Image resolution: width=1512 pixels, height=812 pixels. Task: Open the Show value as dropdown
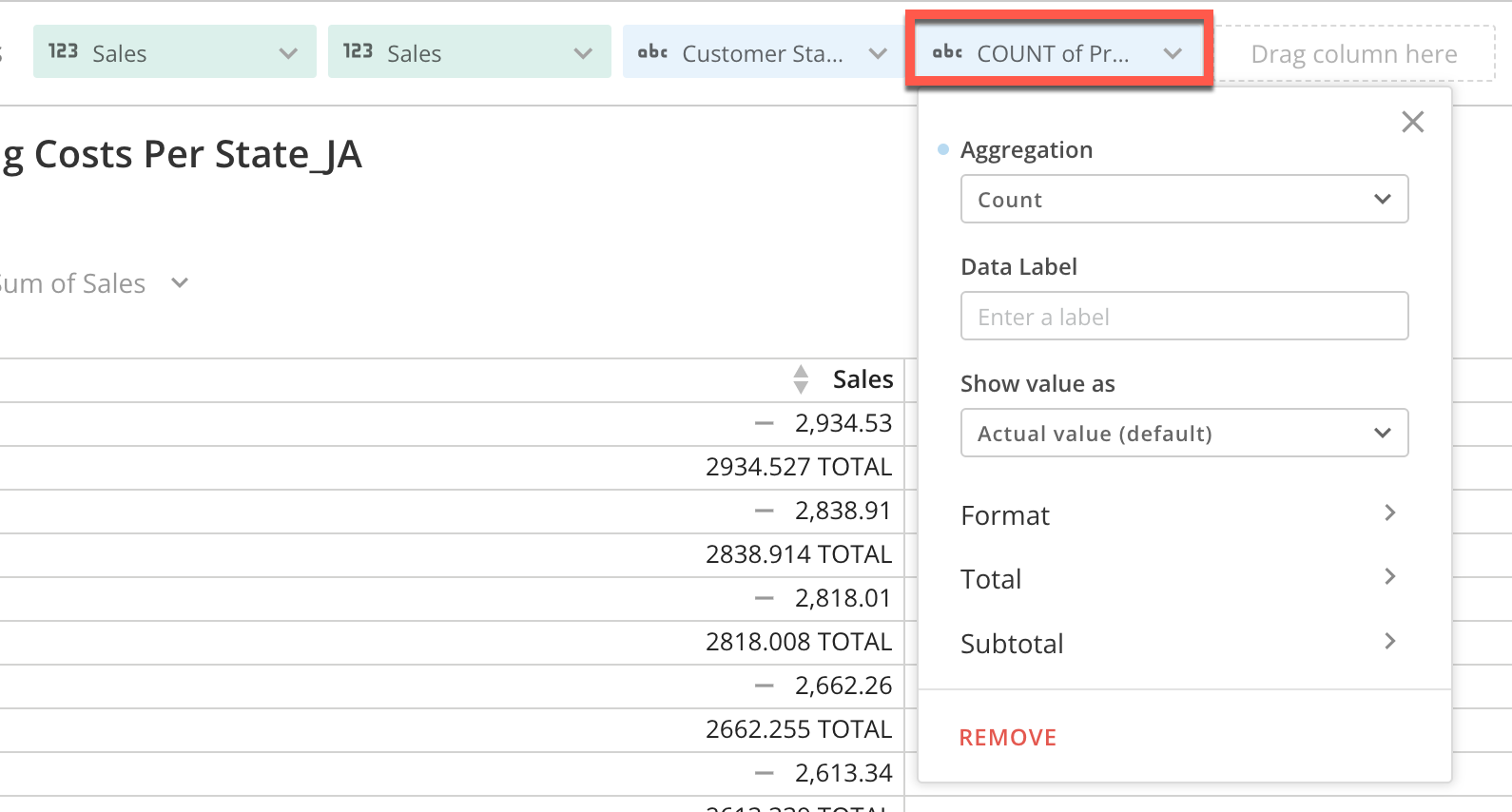tap(1184, 433)
